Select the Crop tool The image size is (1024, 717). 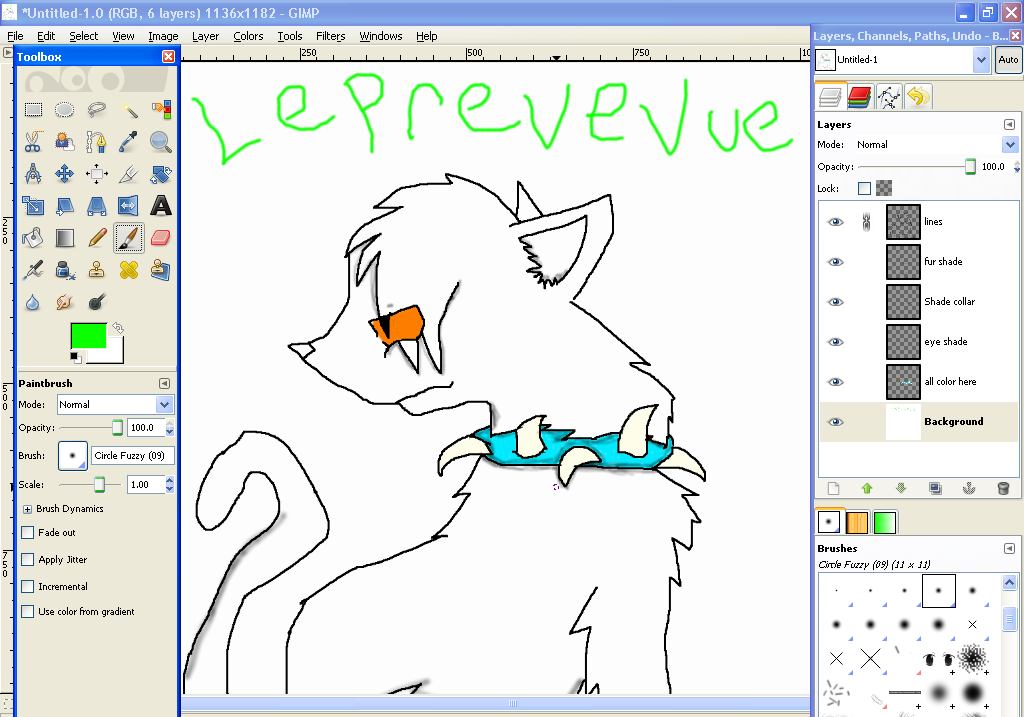coord(129,174)
